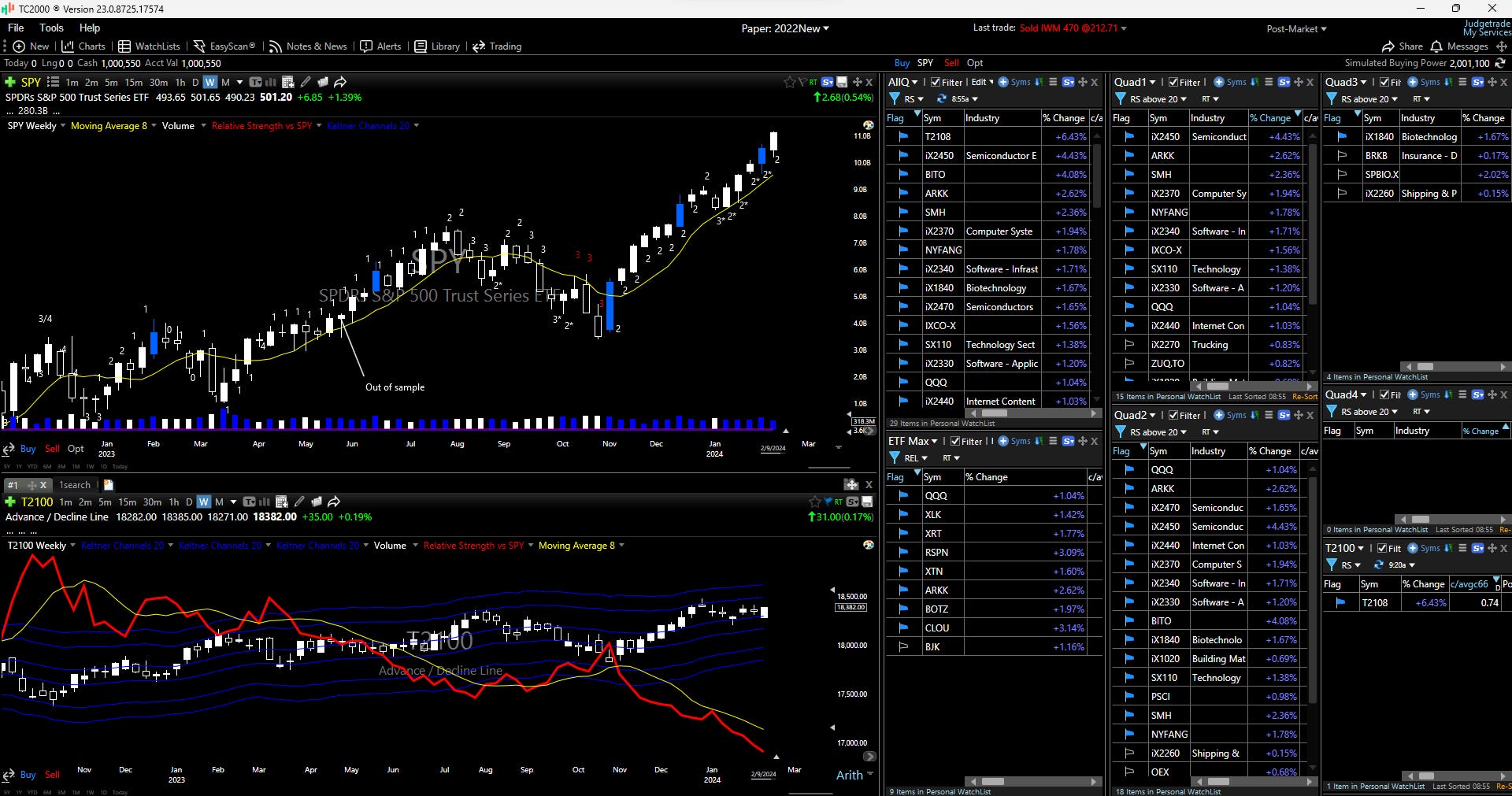This screenshot has width=1512, height=796.
Task: Toggle Filter checkbox in Quad2 panel
Action: (1173, 415)
